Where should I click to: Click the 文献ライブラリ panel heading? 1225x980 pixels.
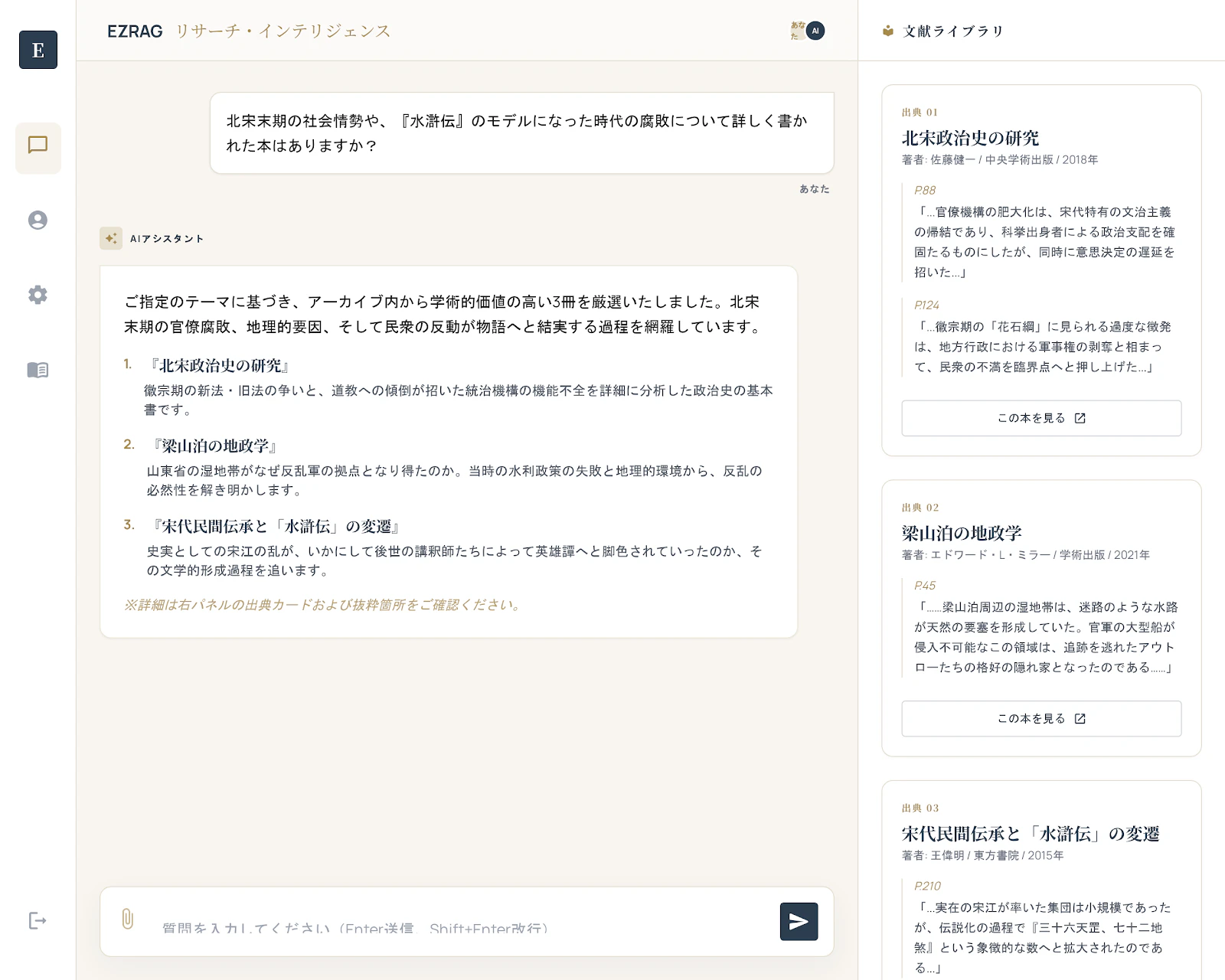pos(953,31)
